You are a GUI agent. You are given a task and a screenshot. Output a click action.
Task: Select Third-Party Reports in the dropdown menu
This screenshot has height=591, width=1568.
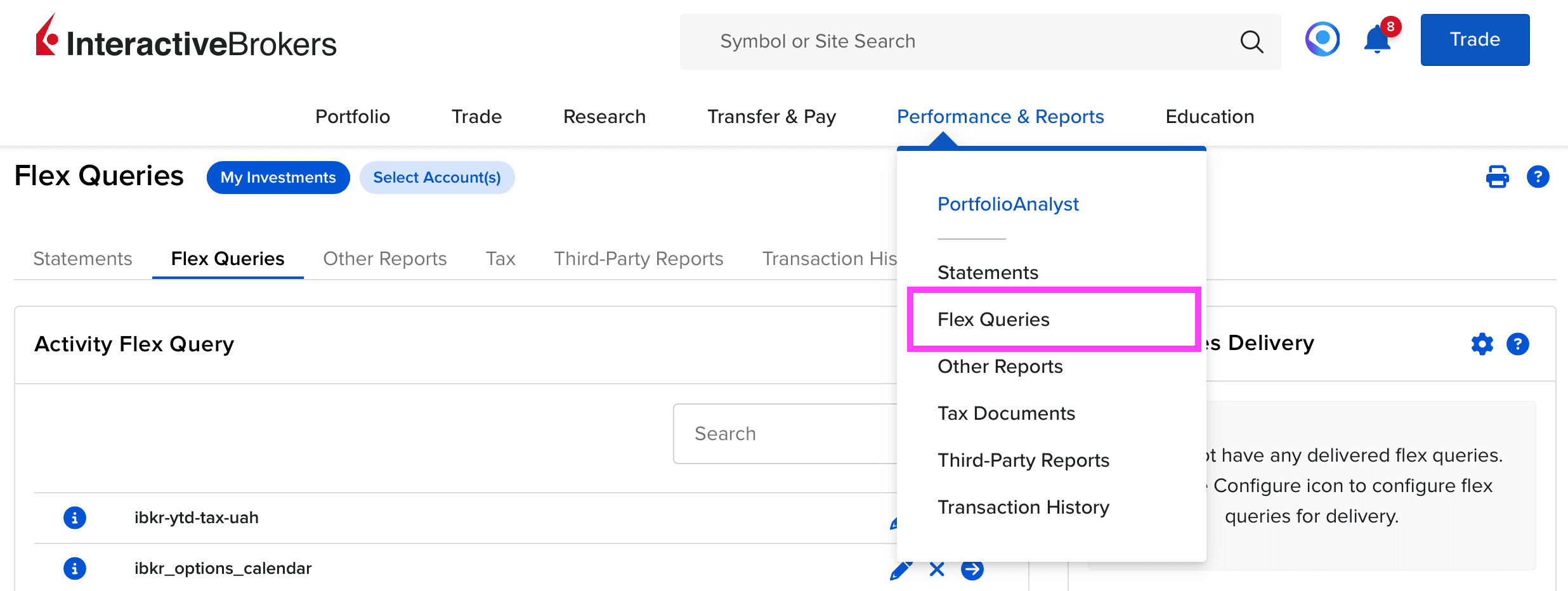tap(1023, 460)
